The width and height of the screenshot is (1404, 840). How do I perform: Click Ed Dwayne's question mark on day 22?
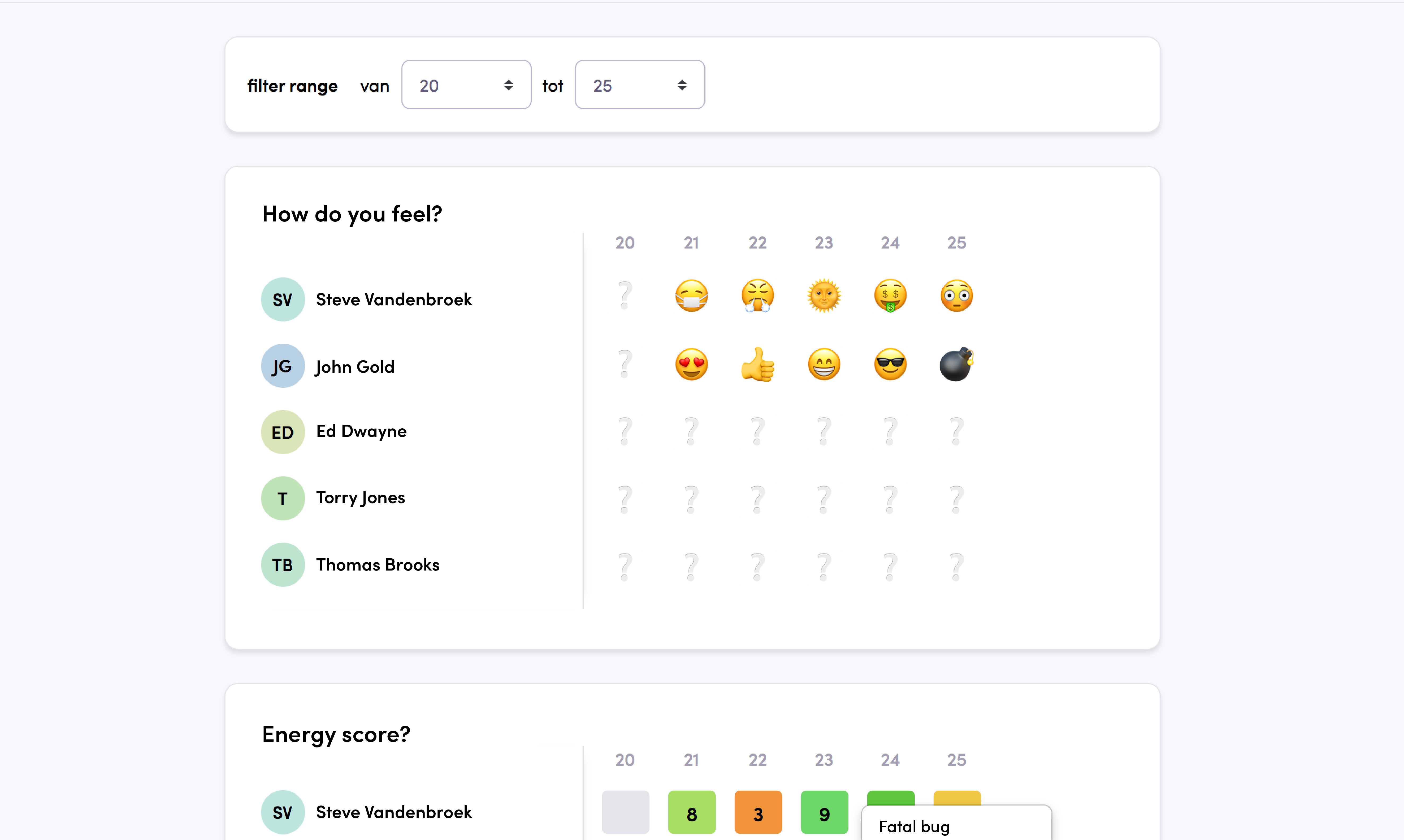point(757,431)
